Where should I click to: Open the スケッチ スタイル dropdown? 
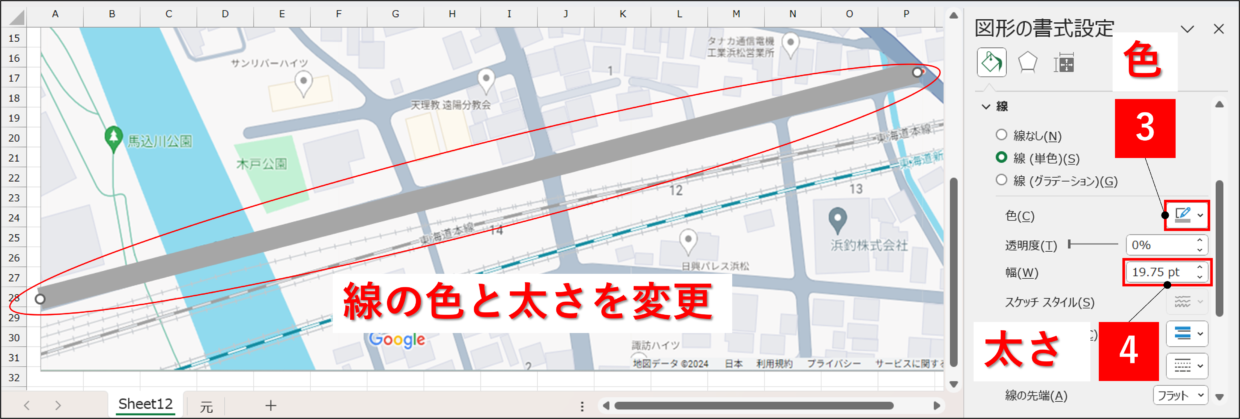tap(1187, 301)
